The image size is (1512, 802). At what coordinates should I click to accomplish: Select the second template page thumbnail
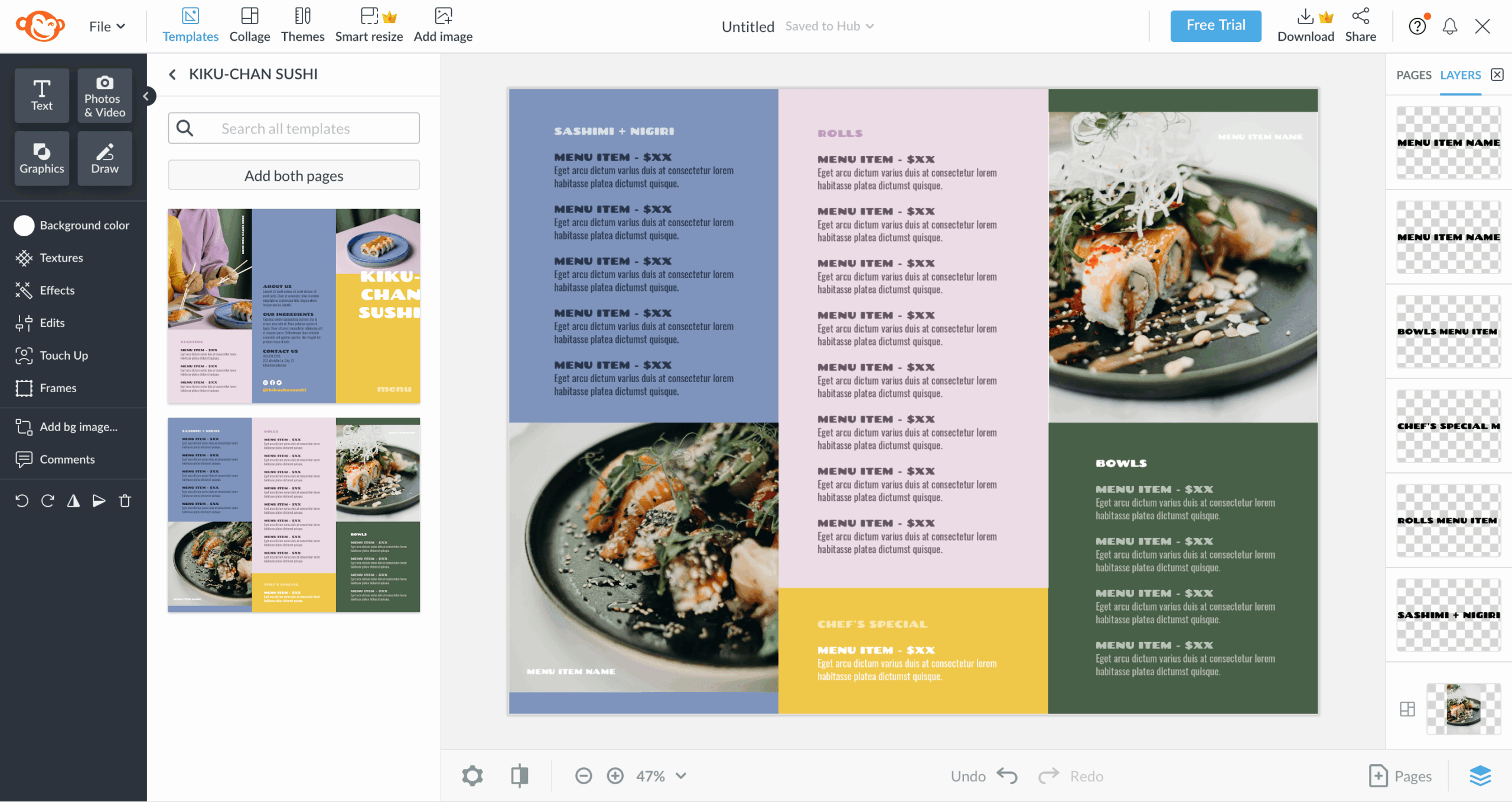(x=294, y=514)
